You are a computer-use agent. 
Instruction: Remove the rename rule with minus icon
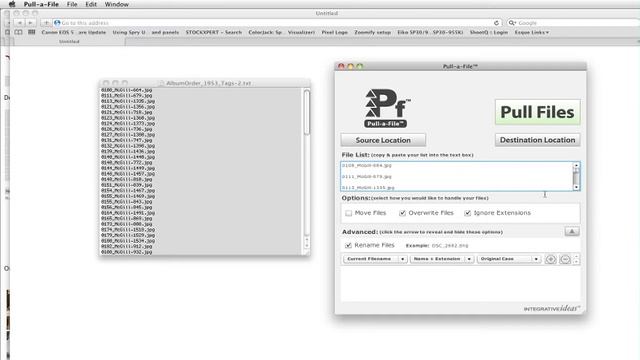pos(565,259)
